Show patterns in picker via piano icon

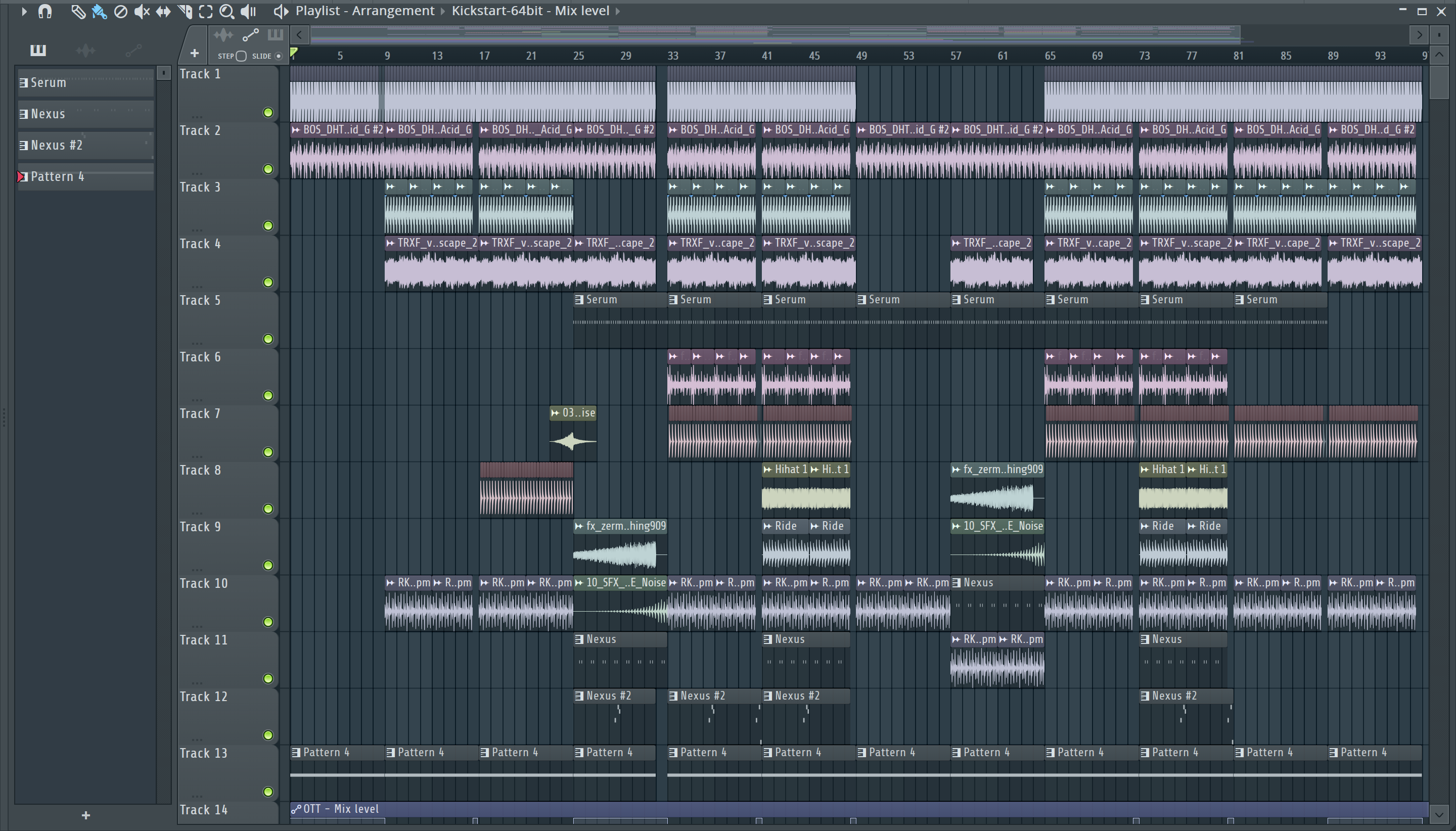coord(38,50)
